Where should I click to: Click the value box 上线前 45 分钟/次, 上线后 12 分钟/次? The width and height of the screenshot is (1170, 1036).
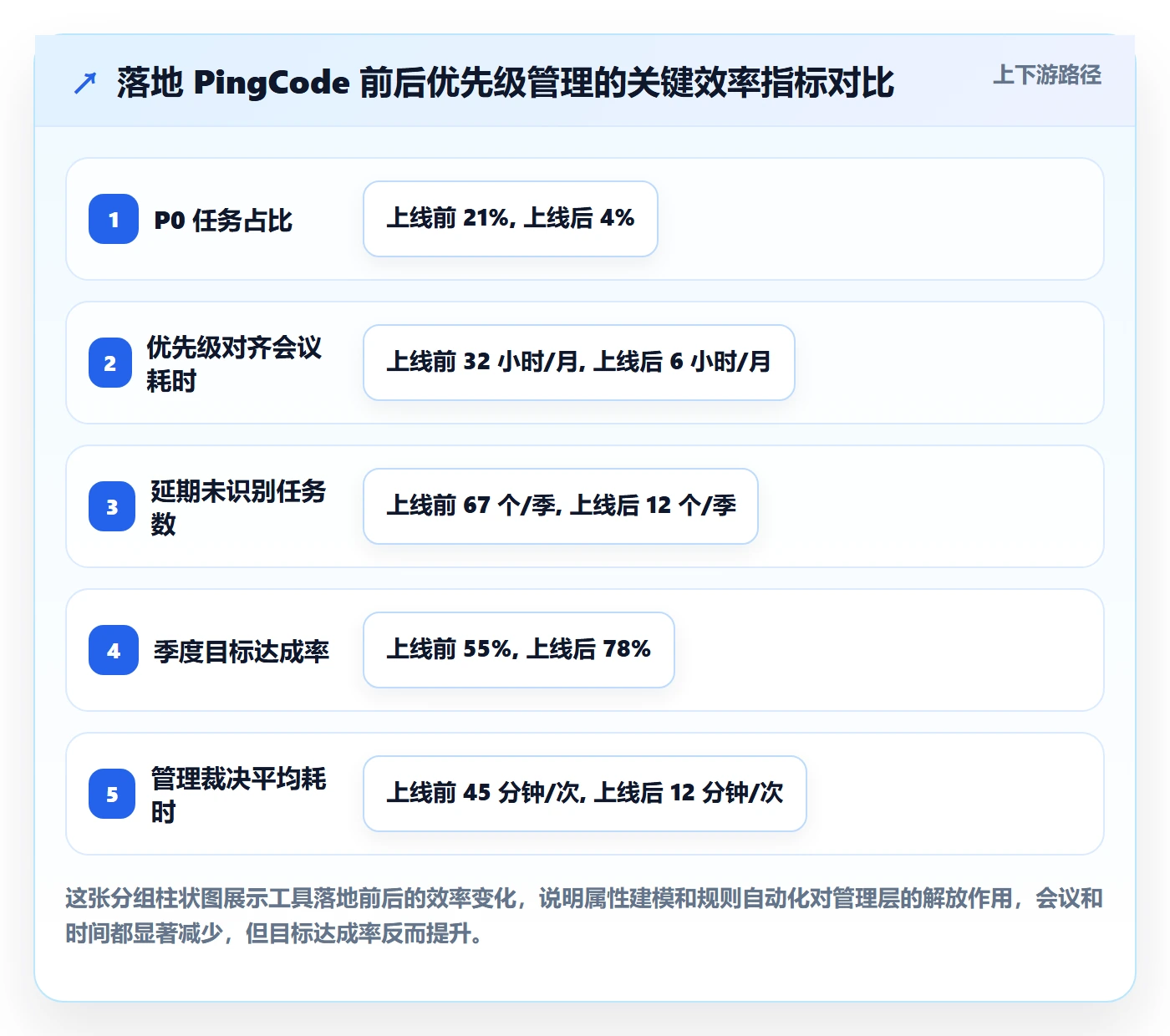click(x=585, y=794)
